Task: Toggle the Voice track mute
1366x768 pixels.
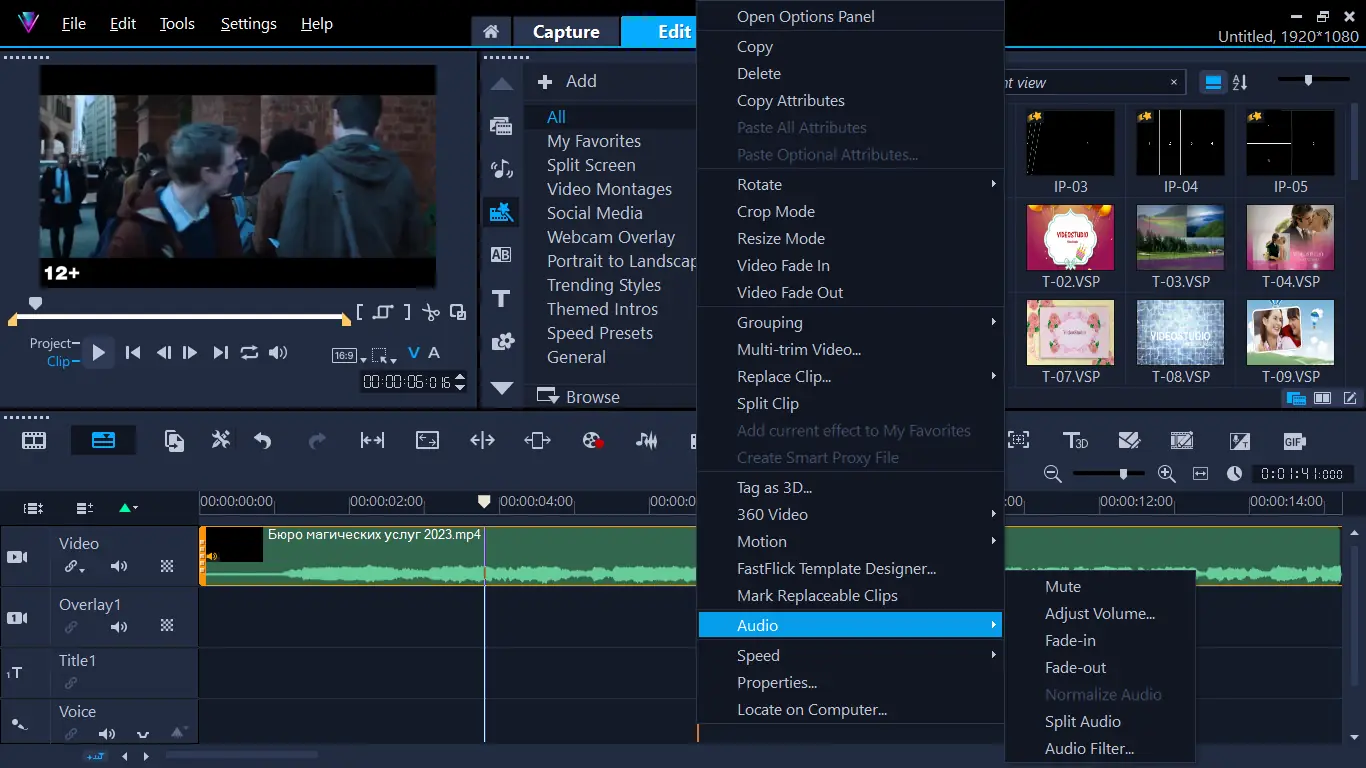Action: click(106, 734)
